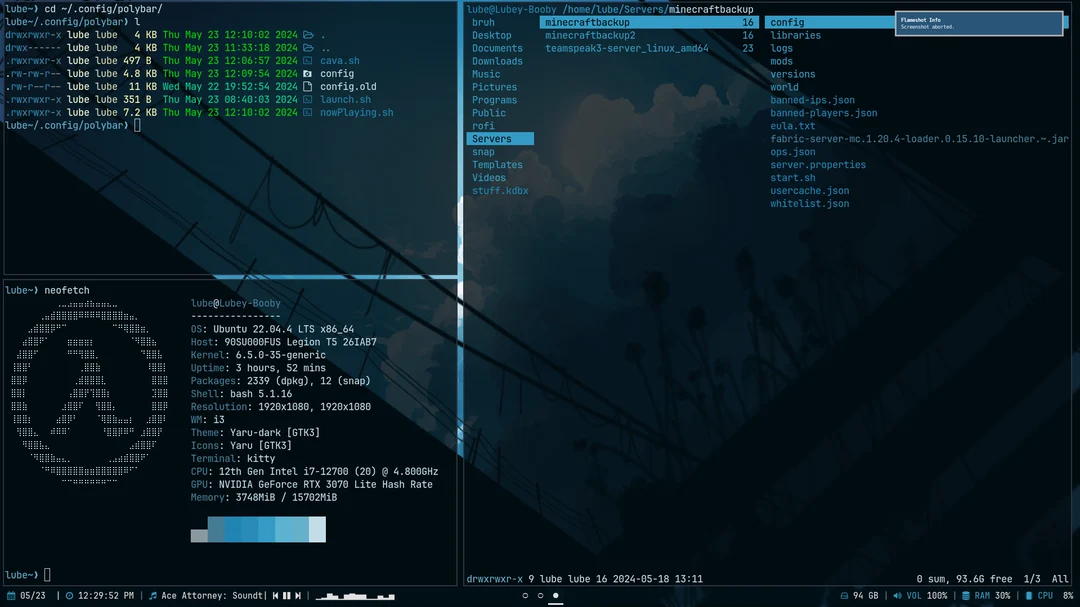Screen dimensions: 1080x607
Task: Toggle pause on the playing track
Action: 285,595
